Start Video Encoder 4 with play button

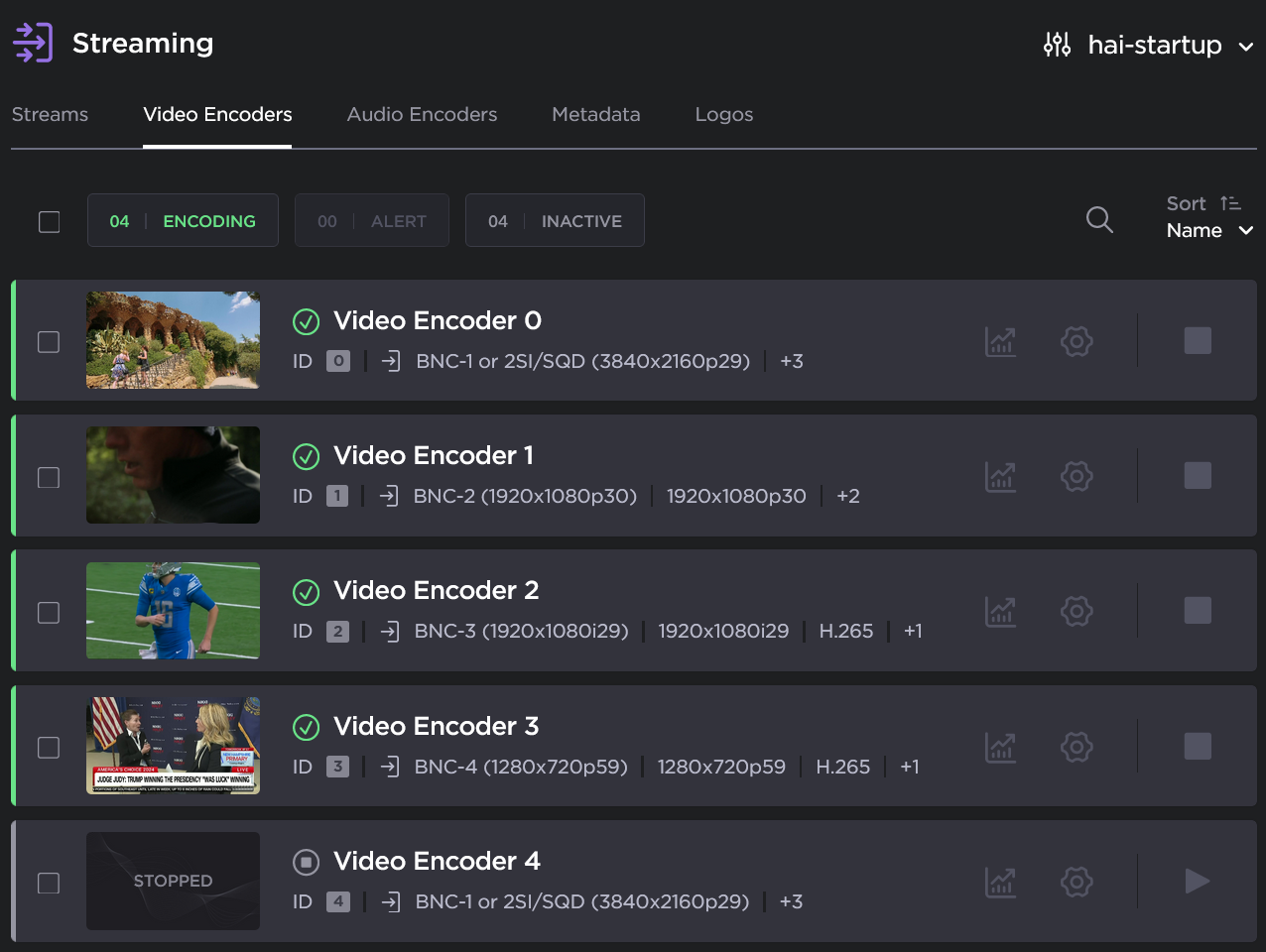(x=1198, y=881)
